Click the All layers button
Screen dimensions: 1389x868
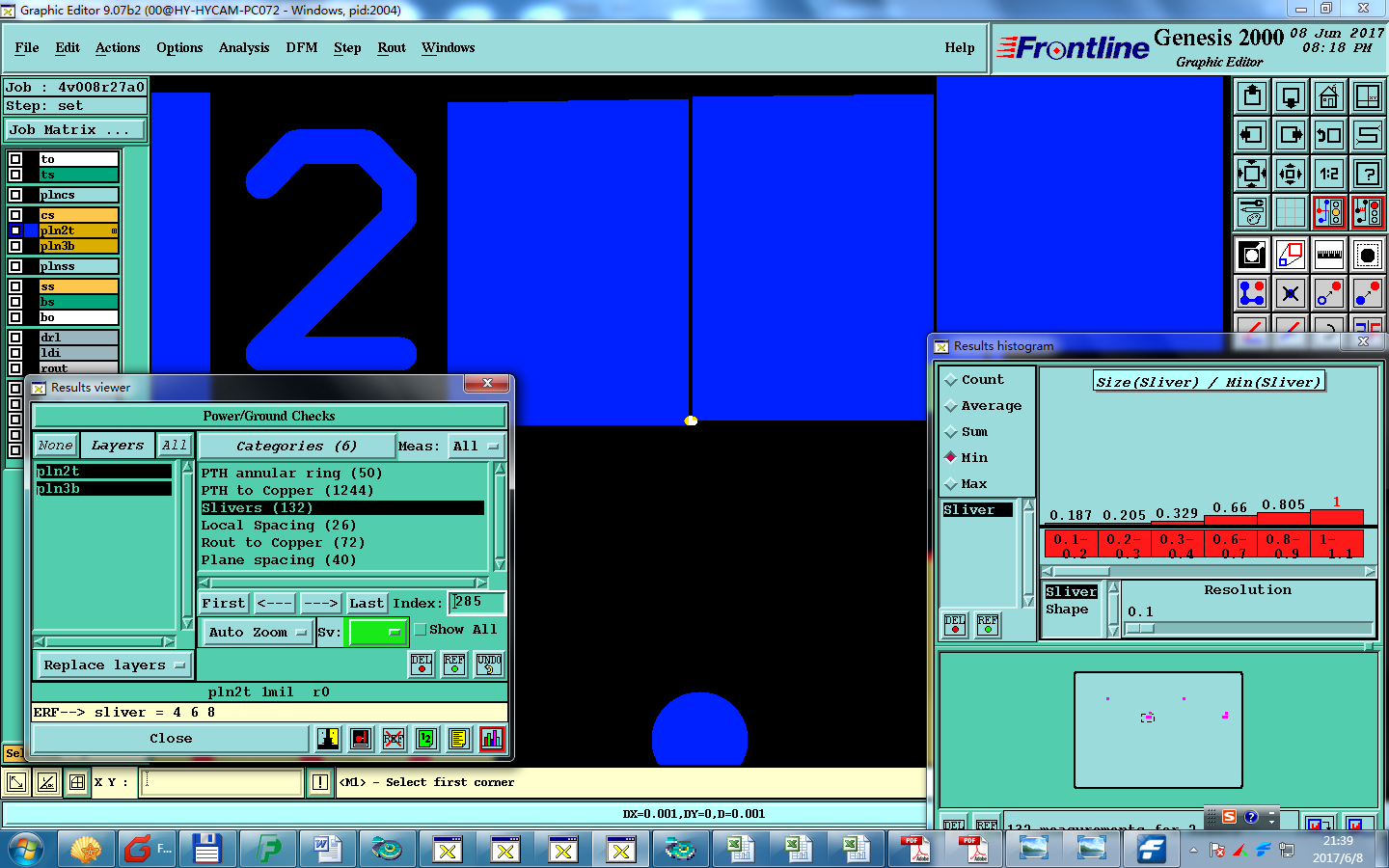175,445
